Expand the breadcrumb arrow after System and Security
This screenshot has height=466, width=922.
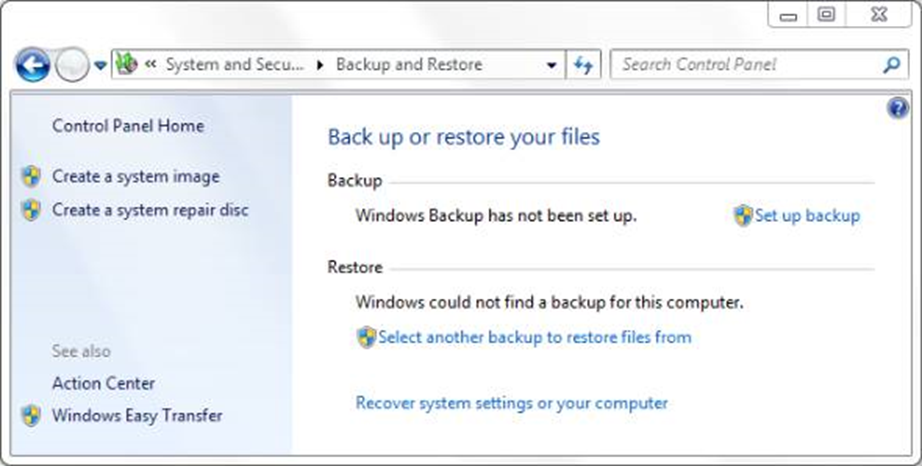tap(320, 65)
